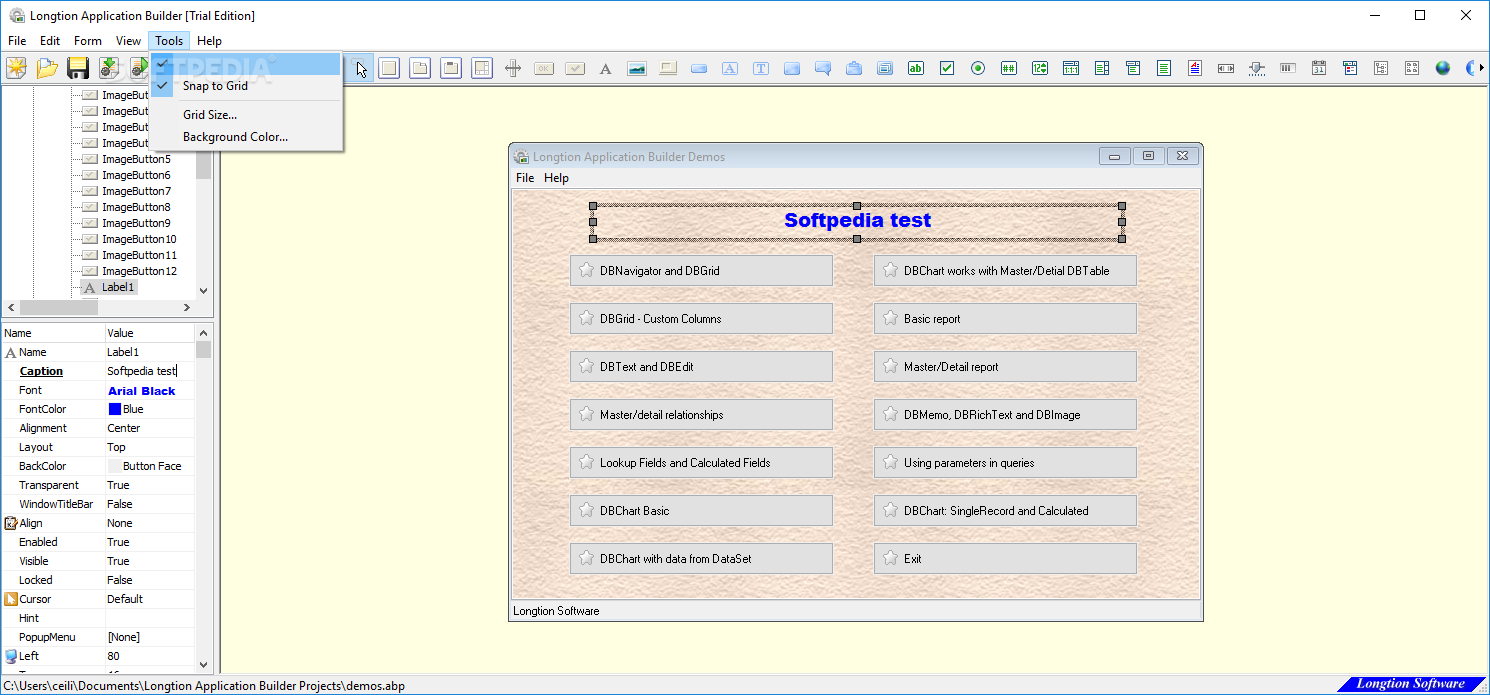Select the radio button component tool
Viewport: 1490px width, 695px height.
[x=978, y=68]
